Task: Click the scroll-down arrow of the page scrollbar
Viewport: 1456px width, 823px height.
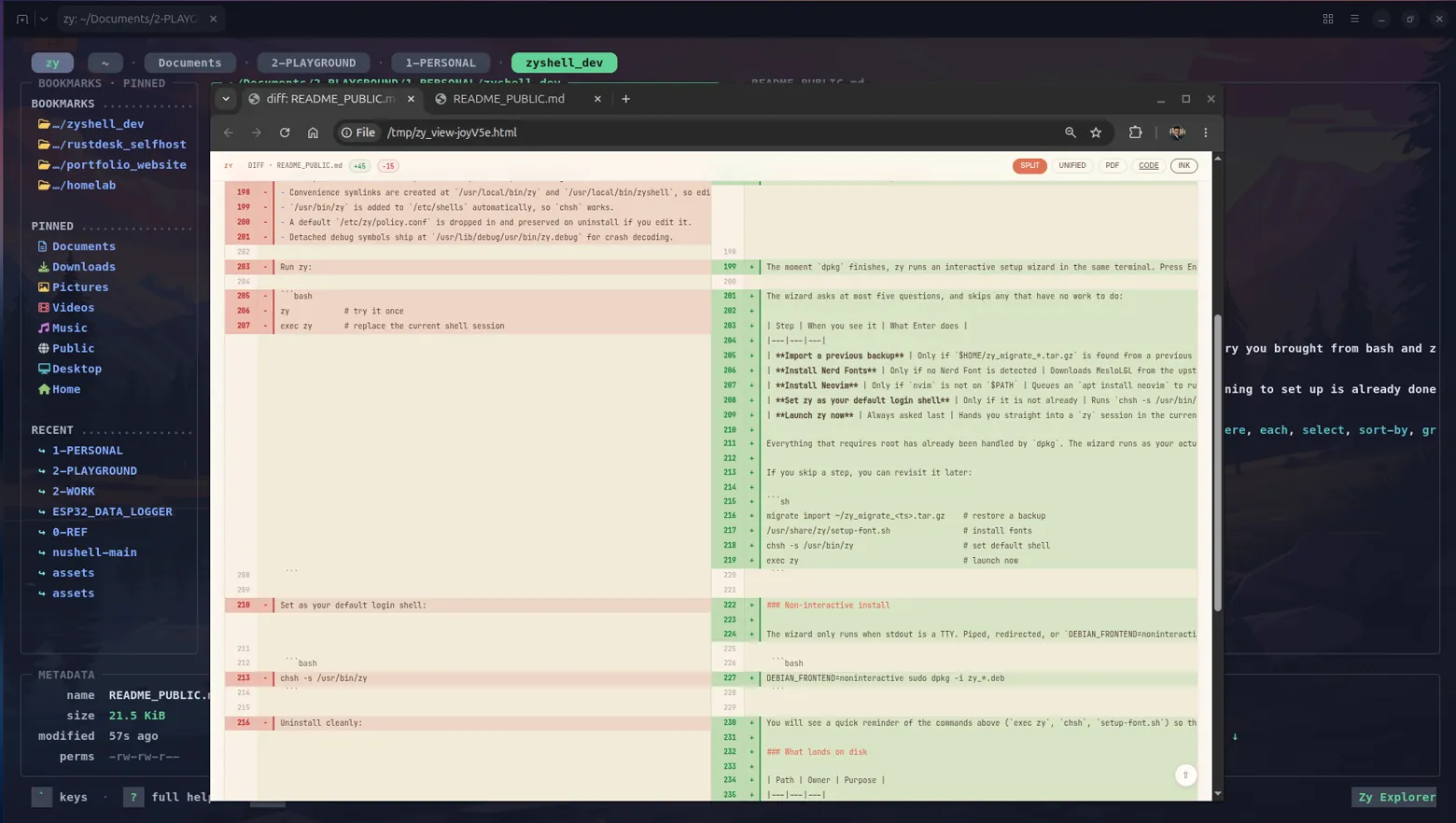Action: (x=1217, y=794)
